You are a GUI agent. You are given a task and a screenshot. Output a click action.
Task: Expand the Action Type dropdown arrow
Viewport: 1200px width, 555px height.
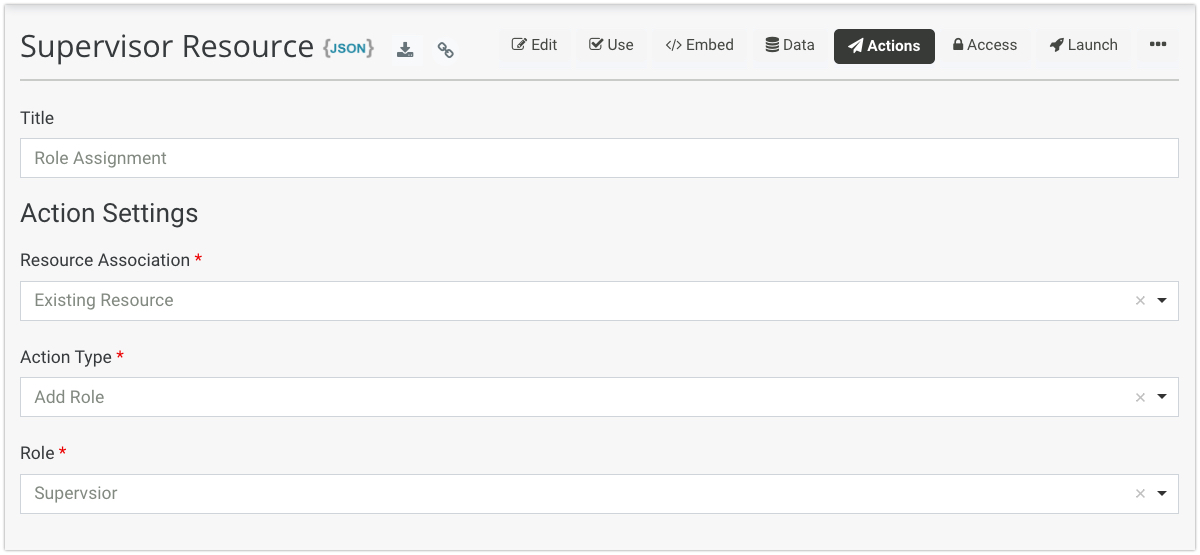click(x=1162, y=397)
